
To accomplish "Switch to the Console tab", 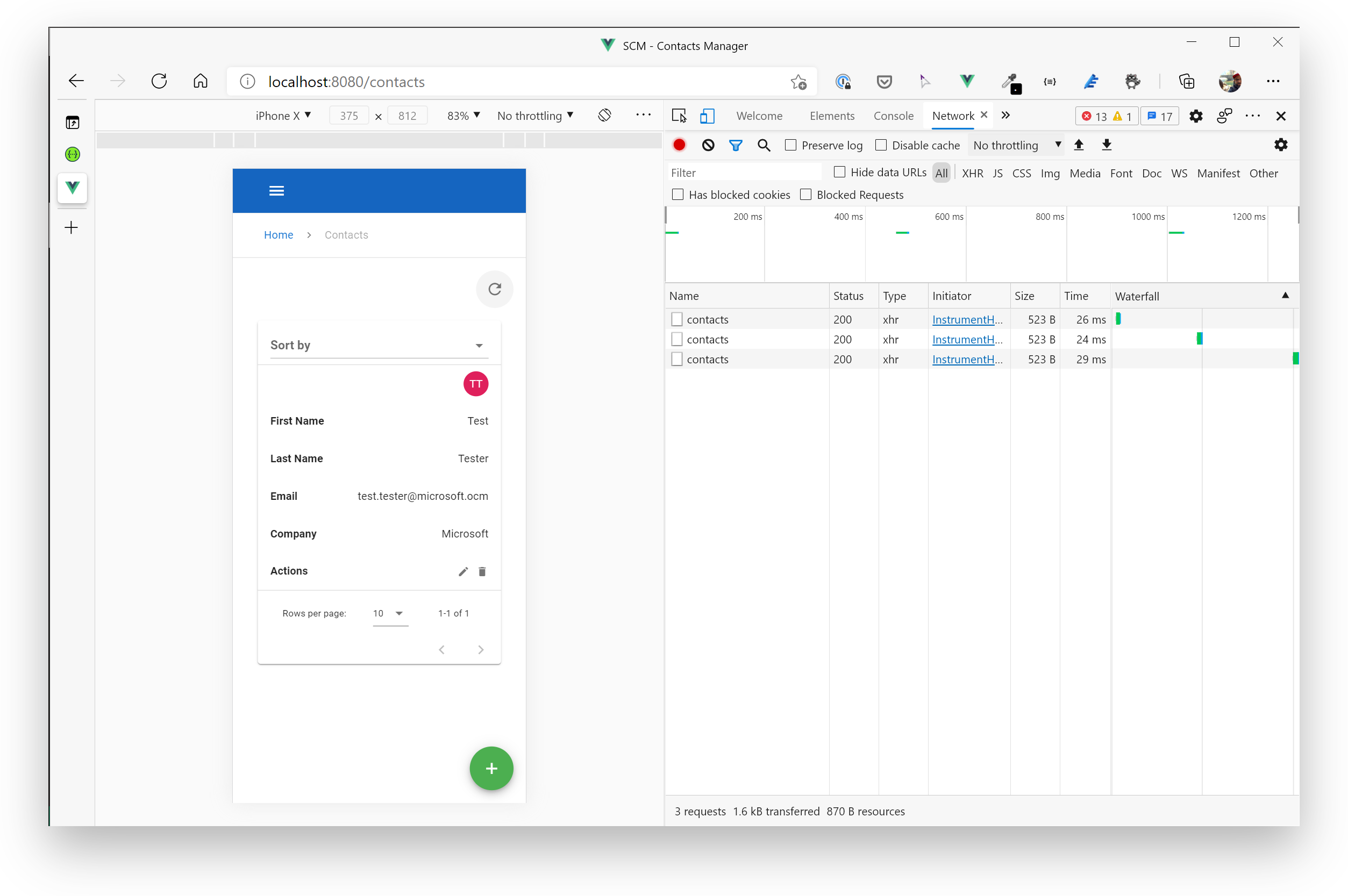I will point(893,116).
